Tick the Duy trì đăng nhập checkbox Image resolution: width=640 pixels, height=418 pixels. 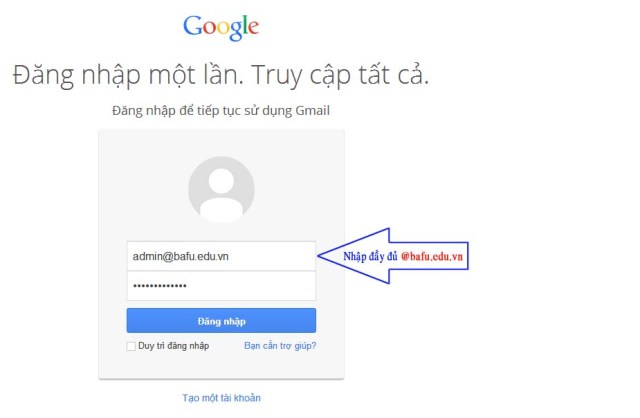click(x=131, y=346)
